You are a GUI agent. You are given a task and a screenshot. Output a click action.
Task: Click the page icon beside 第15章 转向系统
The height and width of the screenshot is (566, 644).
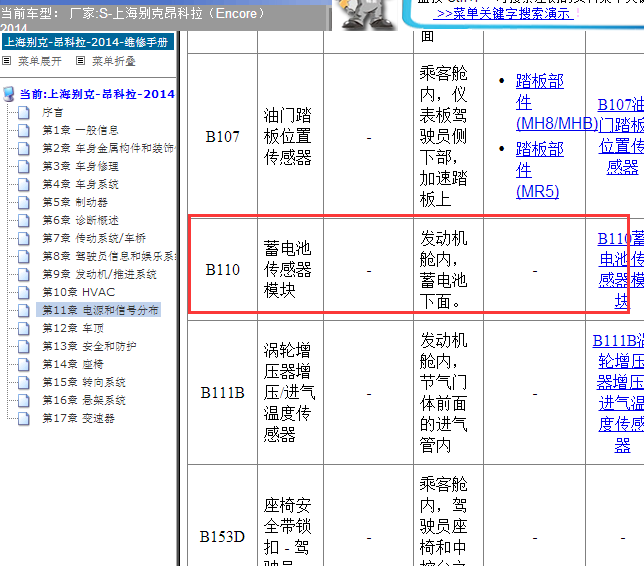24,382
